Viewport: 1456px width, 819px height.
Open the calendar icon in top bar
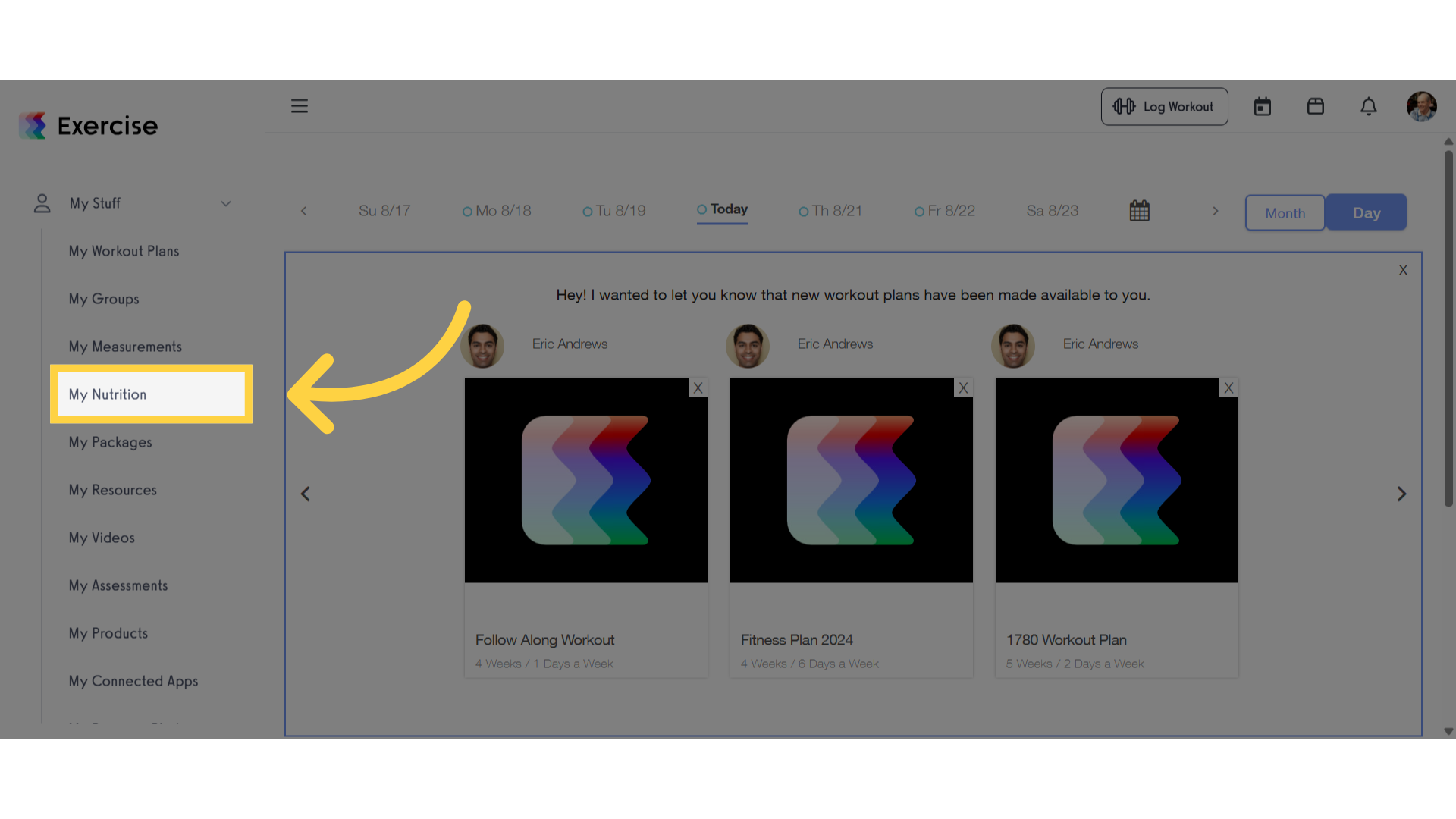tap(1263, 107)
